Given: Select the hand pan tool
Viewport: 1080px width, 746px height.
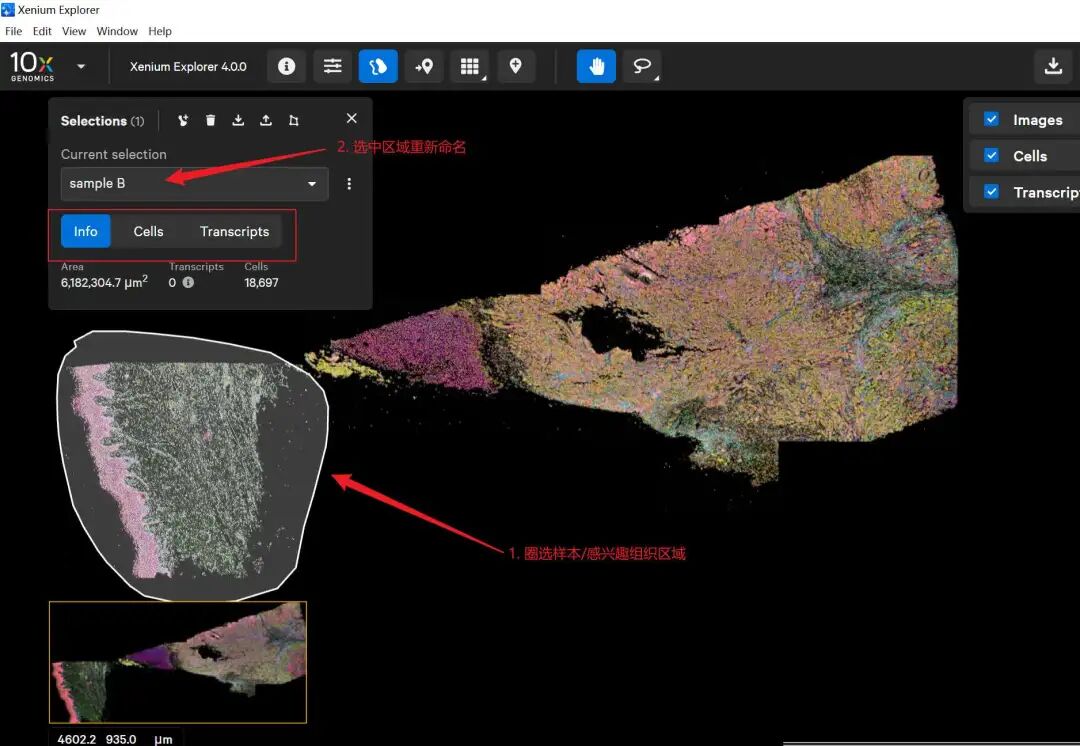Looking at the screenshot, I should click(x=596, y=66).
